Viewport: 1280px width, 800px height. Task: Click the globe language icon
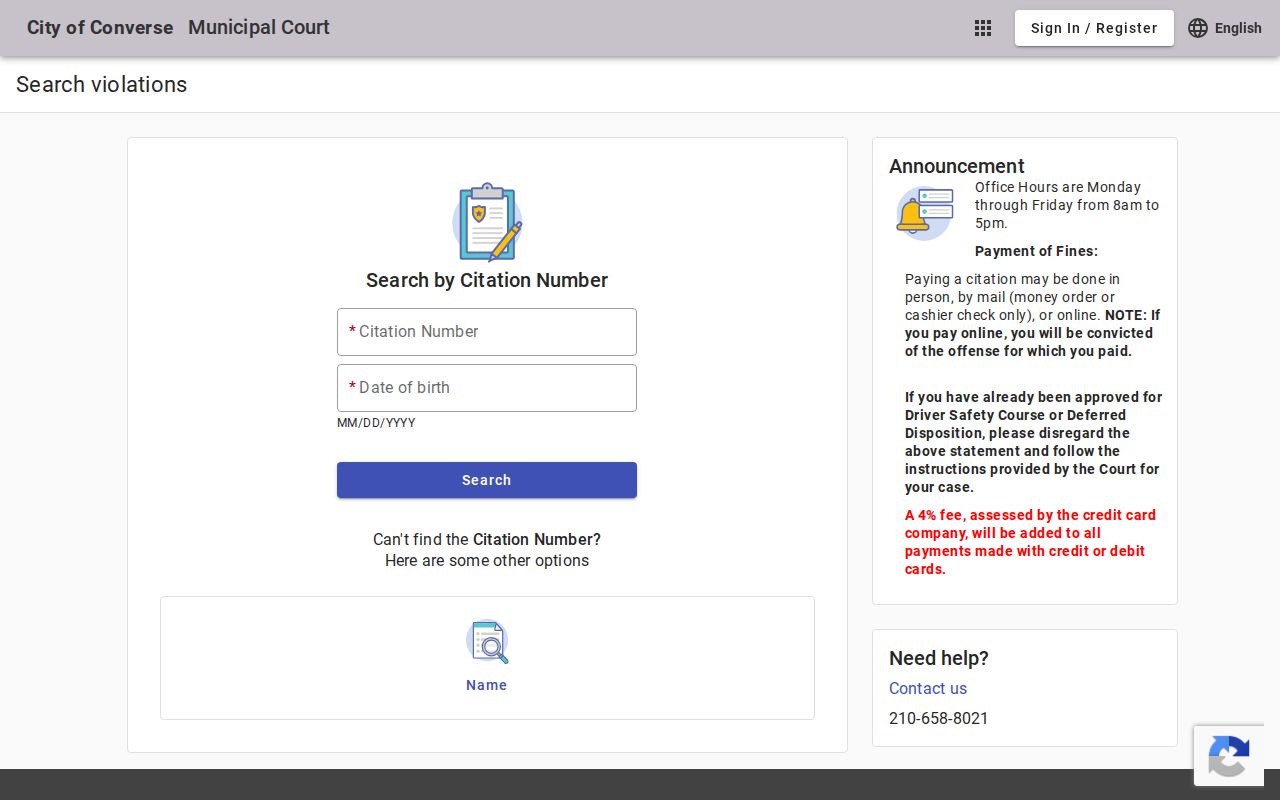click(x=1198, y=28)
